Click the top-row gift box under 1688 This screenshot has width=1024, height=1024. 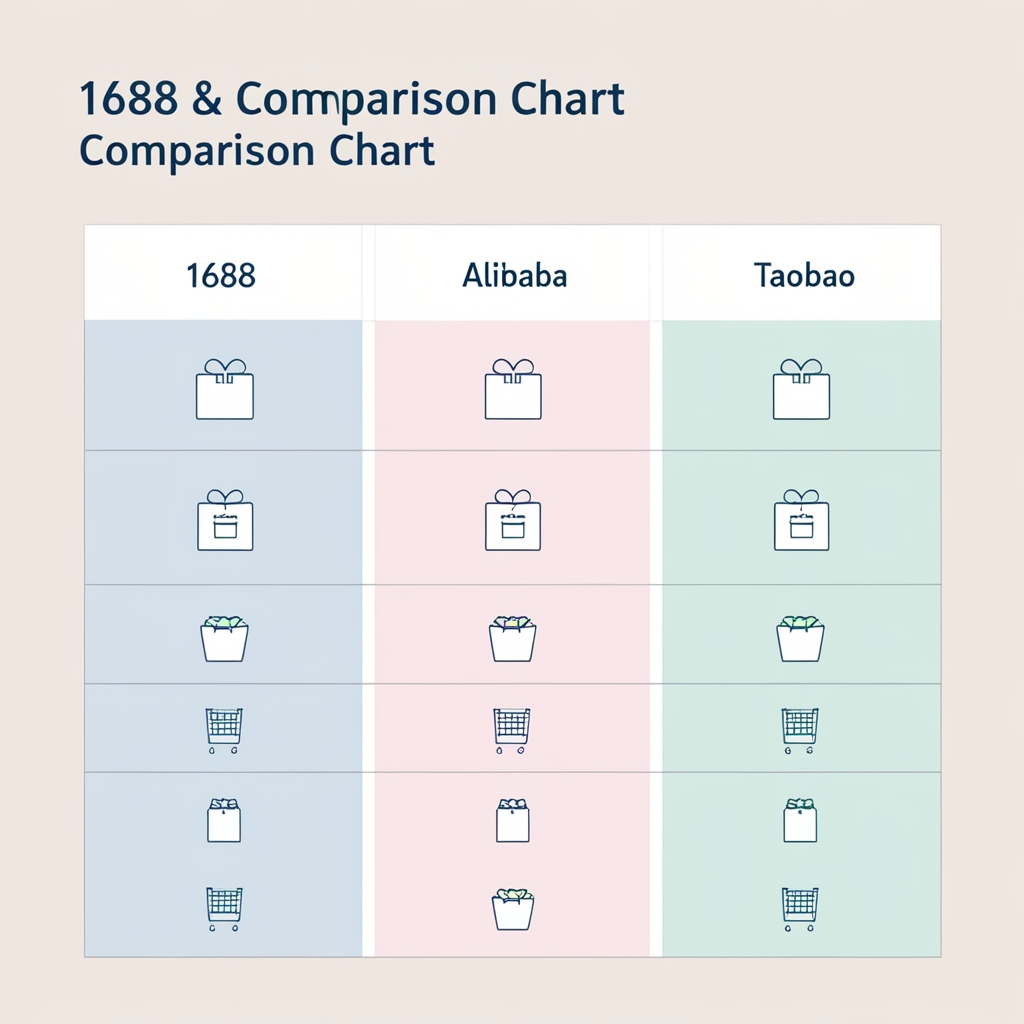point(225,389)
